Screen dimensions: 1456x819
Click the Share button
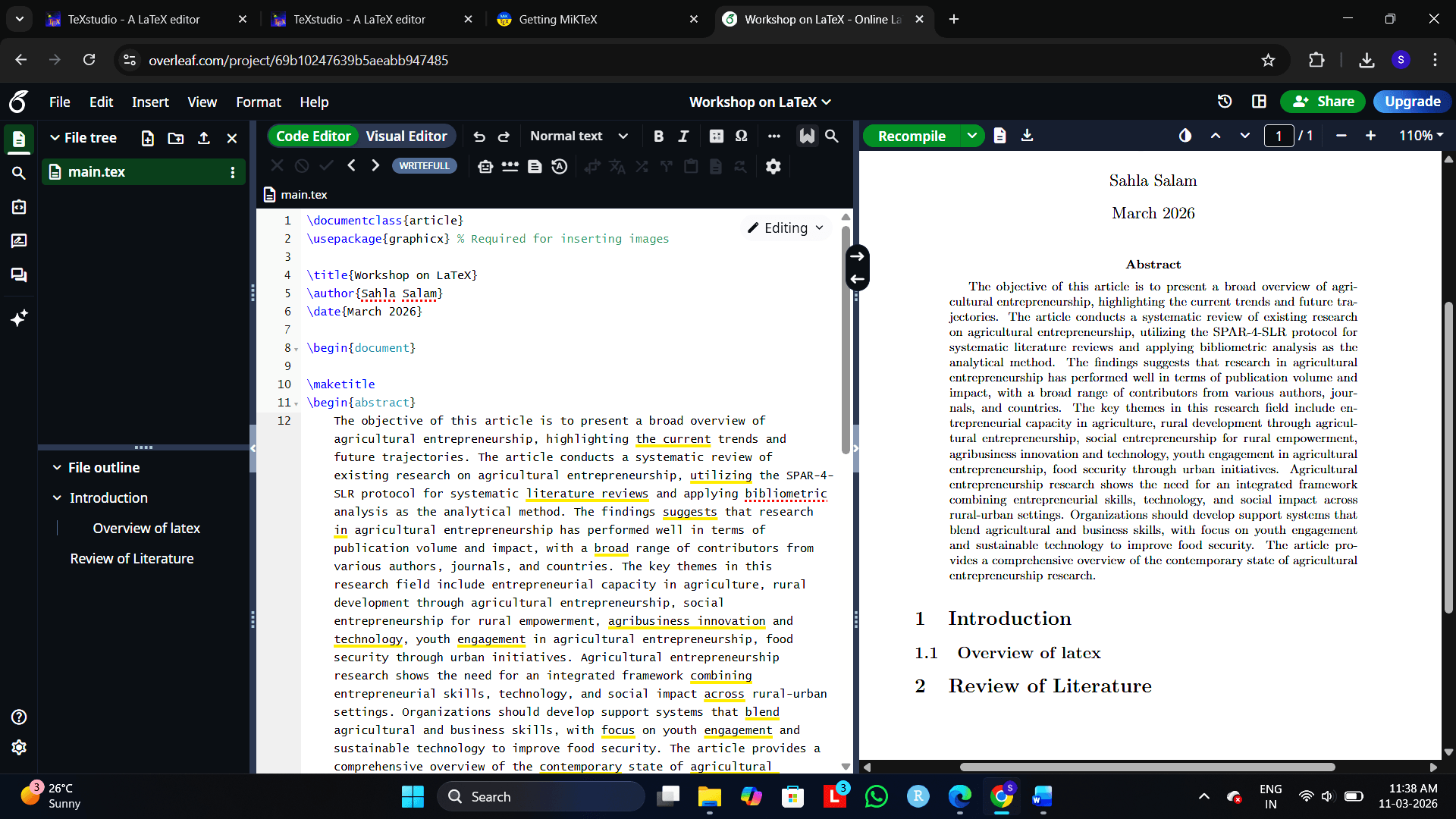[x=1323, y=102]
